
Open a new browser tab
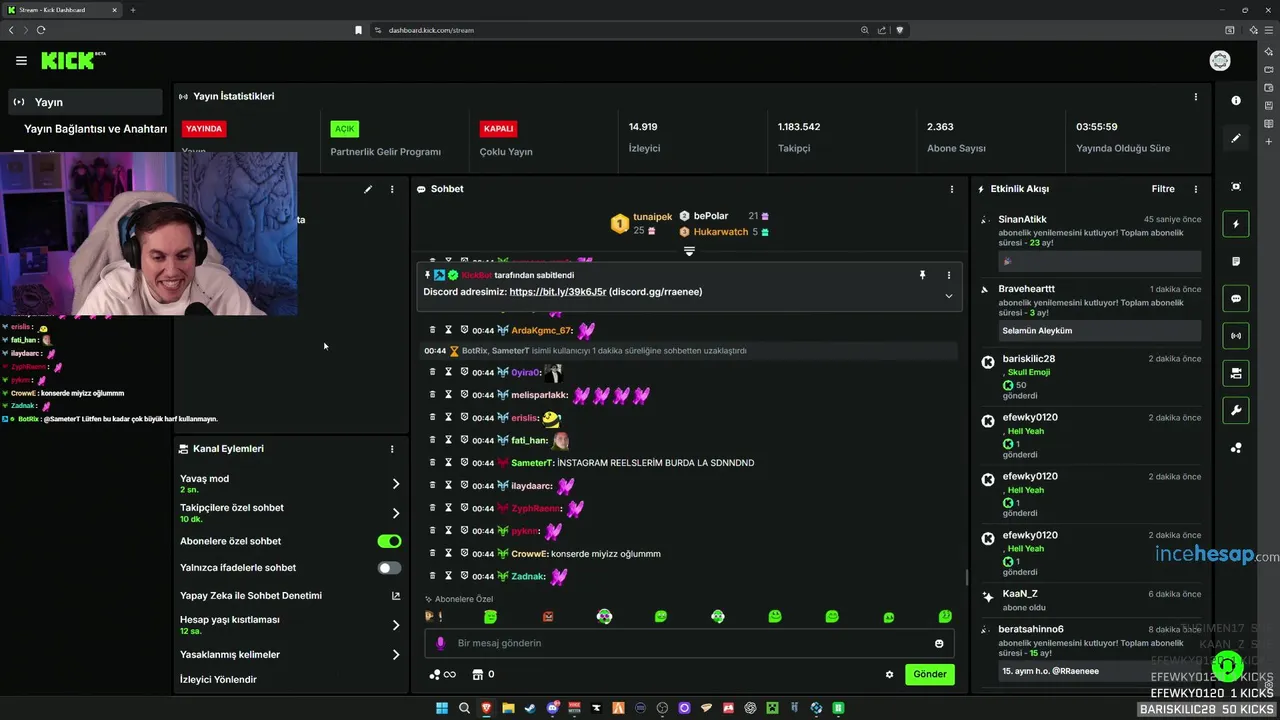[x=133, y=10]
